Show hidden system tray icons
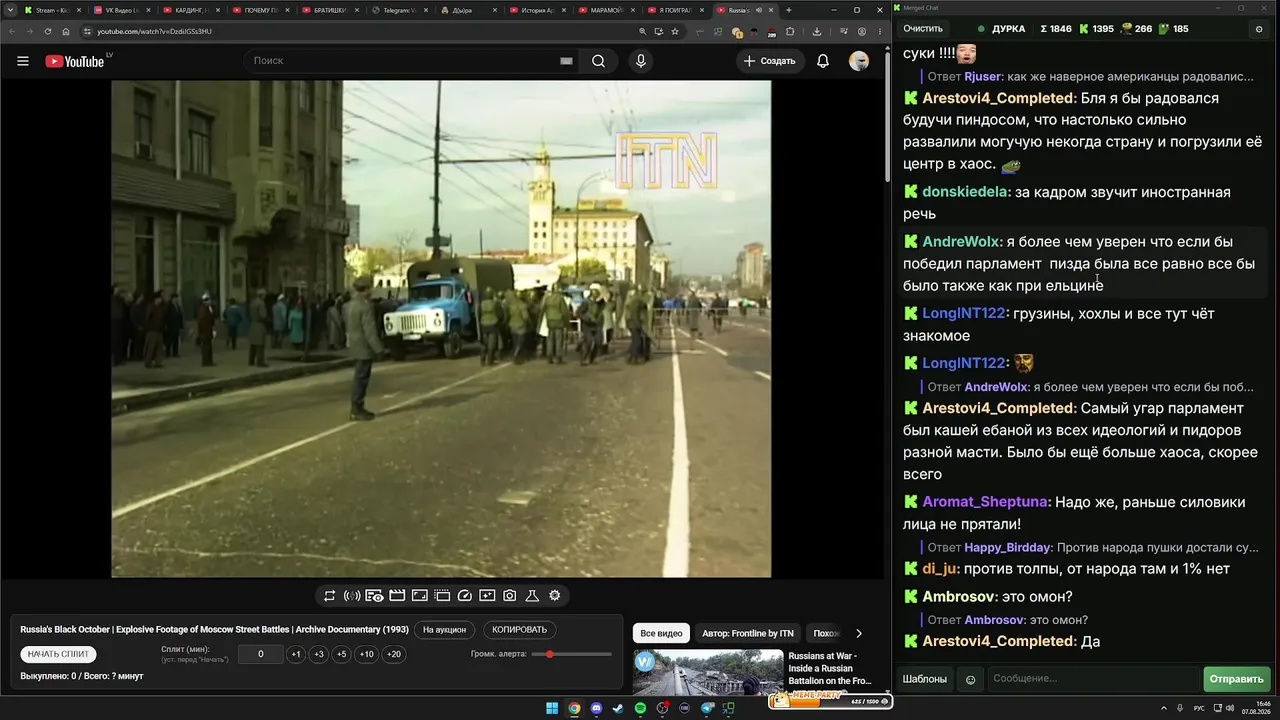 point(1165,708)
